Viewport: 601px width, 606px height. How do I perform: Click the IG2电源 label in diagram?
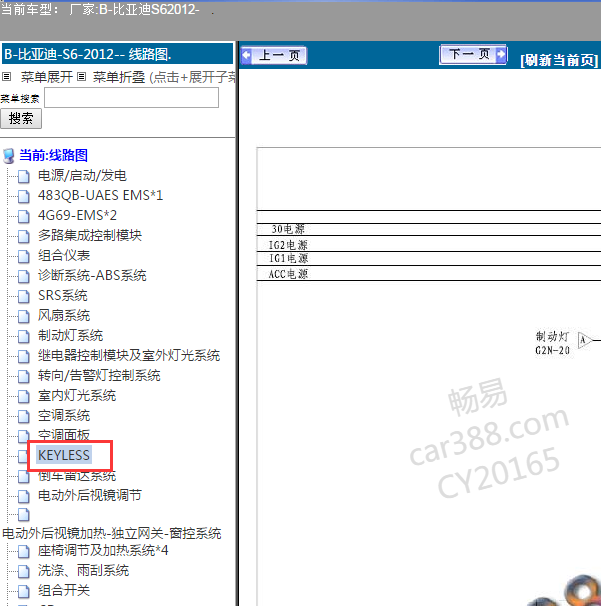[x=288, y=244]
